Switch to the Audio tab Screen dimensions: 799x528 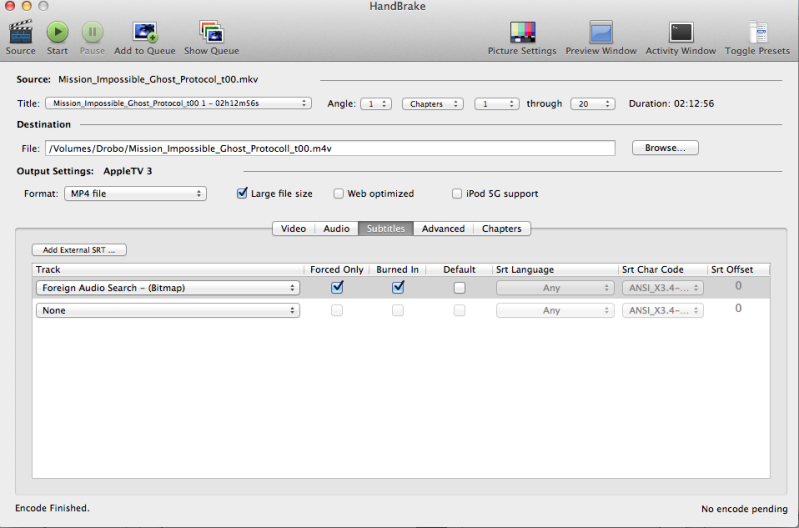pos(336,228)
